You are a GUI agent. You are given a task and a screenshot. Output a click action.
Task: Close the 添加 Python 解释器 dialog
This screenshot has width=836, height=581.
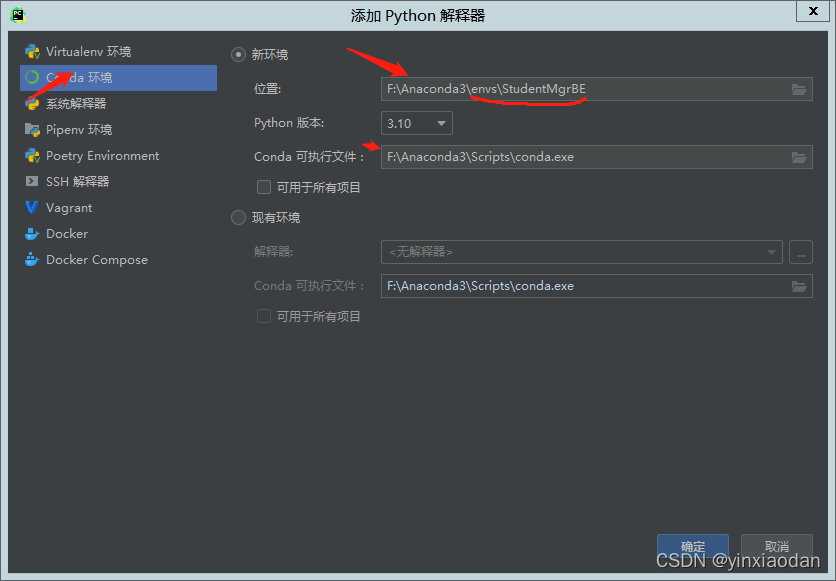(x=813, y=11)
